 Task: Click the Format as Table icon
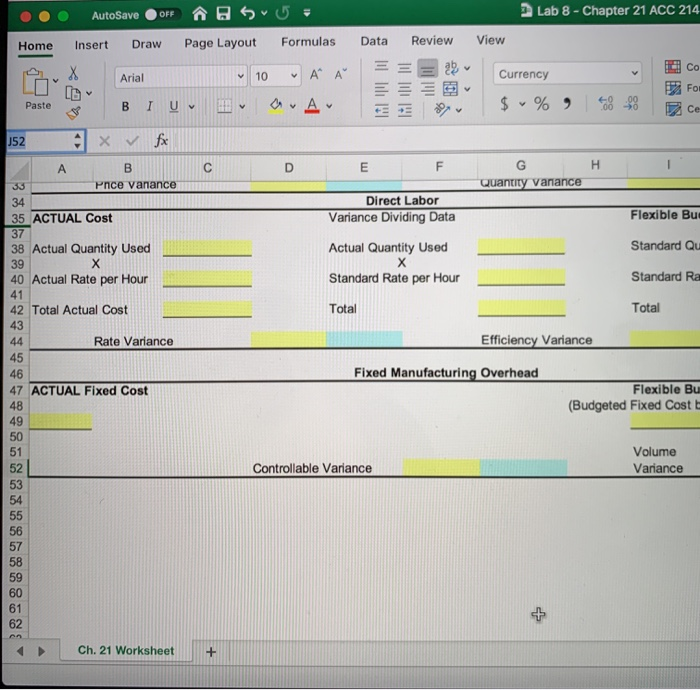click(673, 88)
